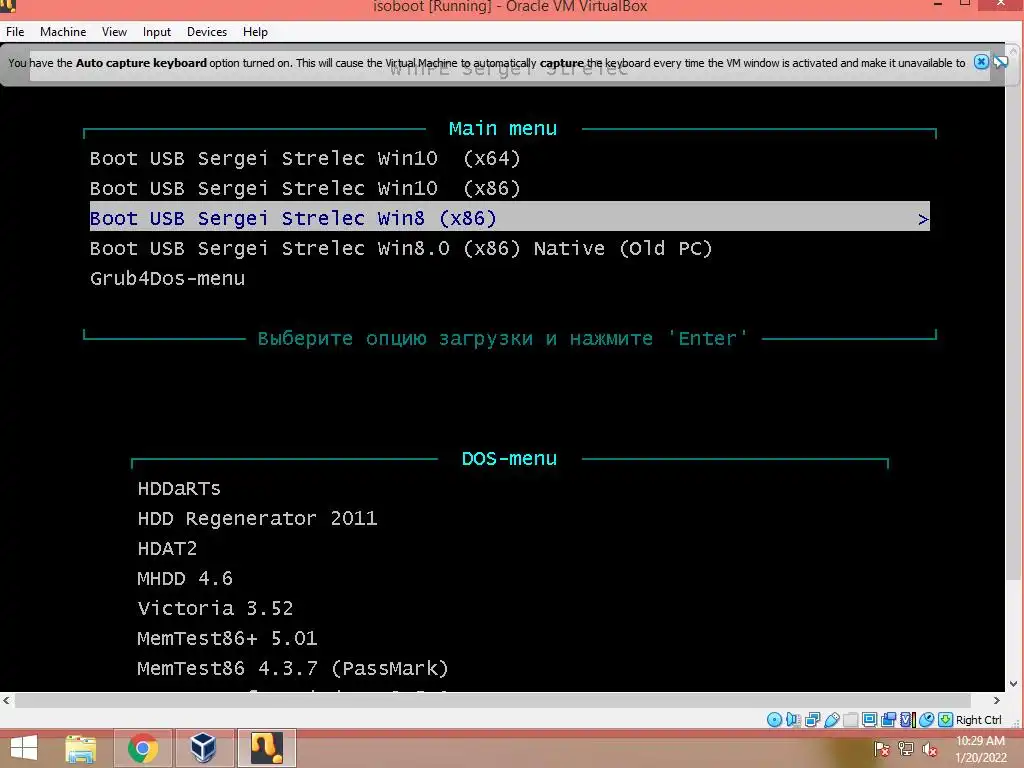Open the shared folders status icon

click(850, 720)
